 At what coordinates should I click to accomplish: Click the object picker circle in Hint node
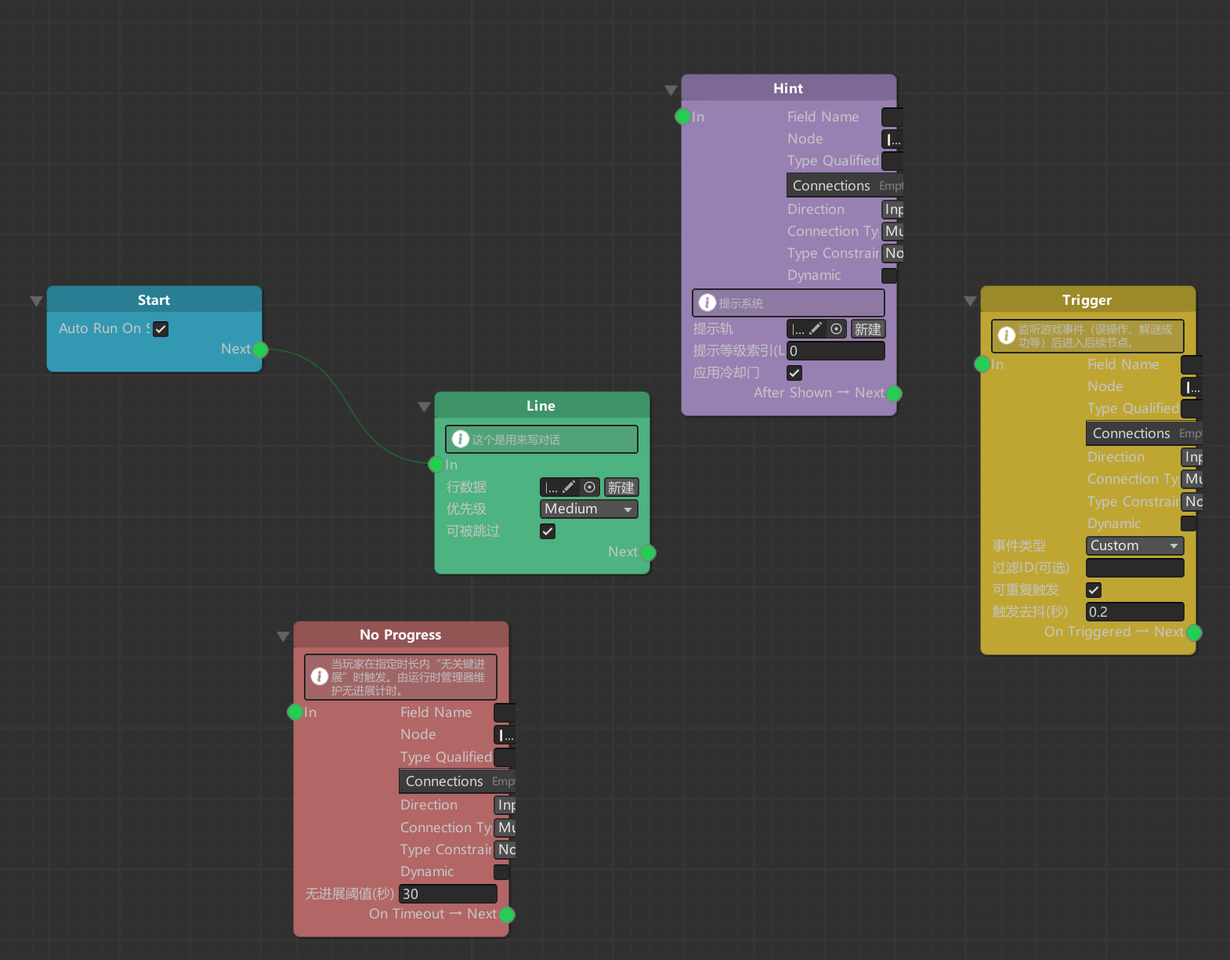click(x=837, y=328)
